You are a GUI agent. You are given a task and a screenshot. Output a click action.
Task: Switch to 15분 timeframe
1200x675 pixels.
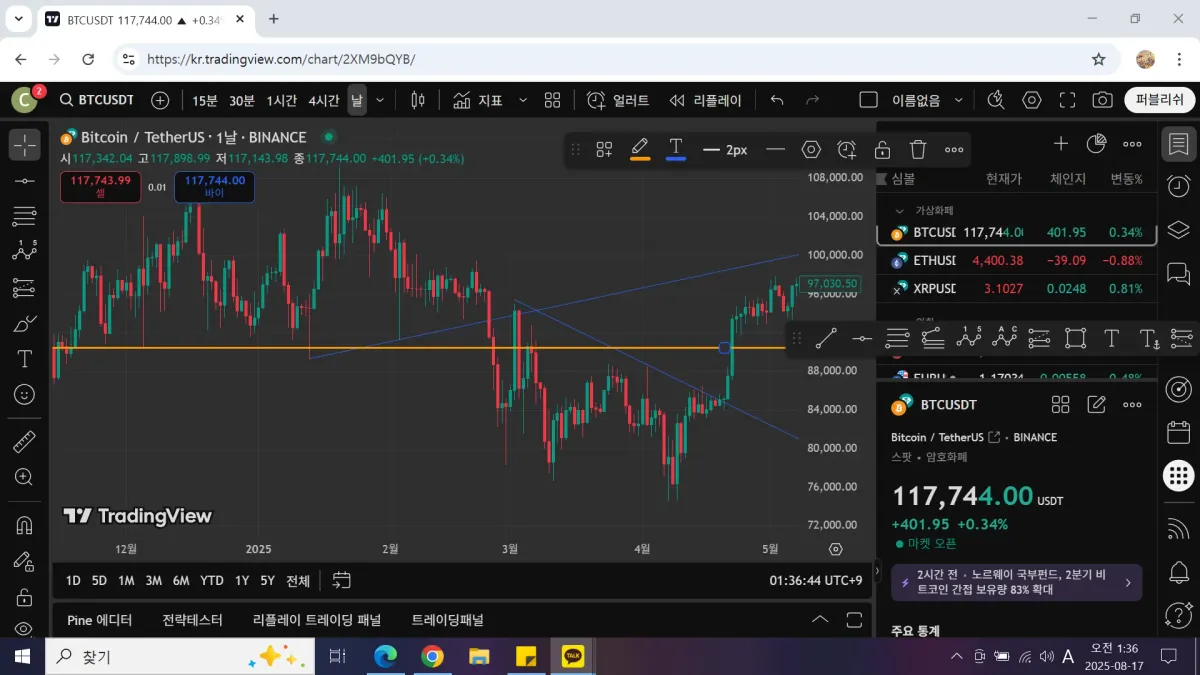point(204,100)
